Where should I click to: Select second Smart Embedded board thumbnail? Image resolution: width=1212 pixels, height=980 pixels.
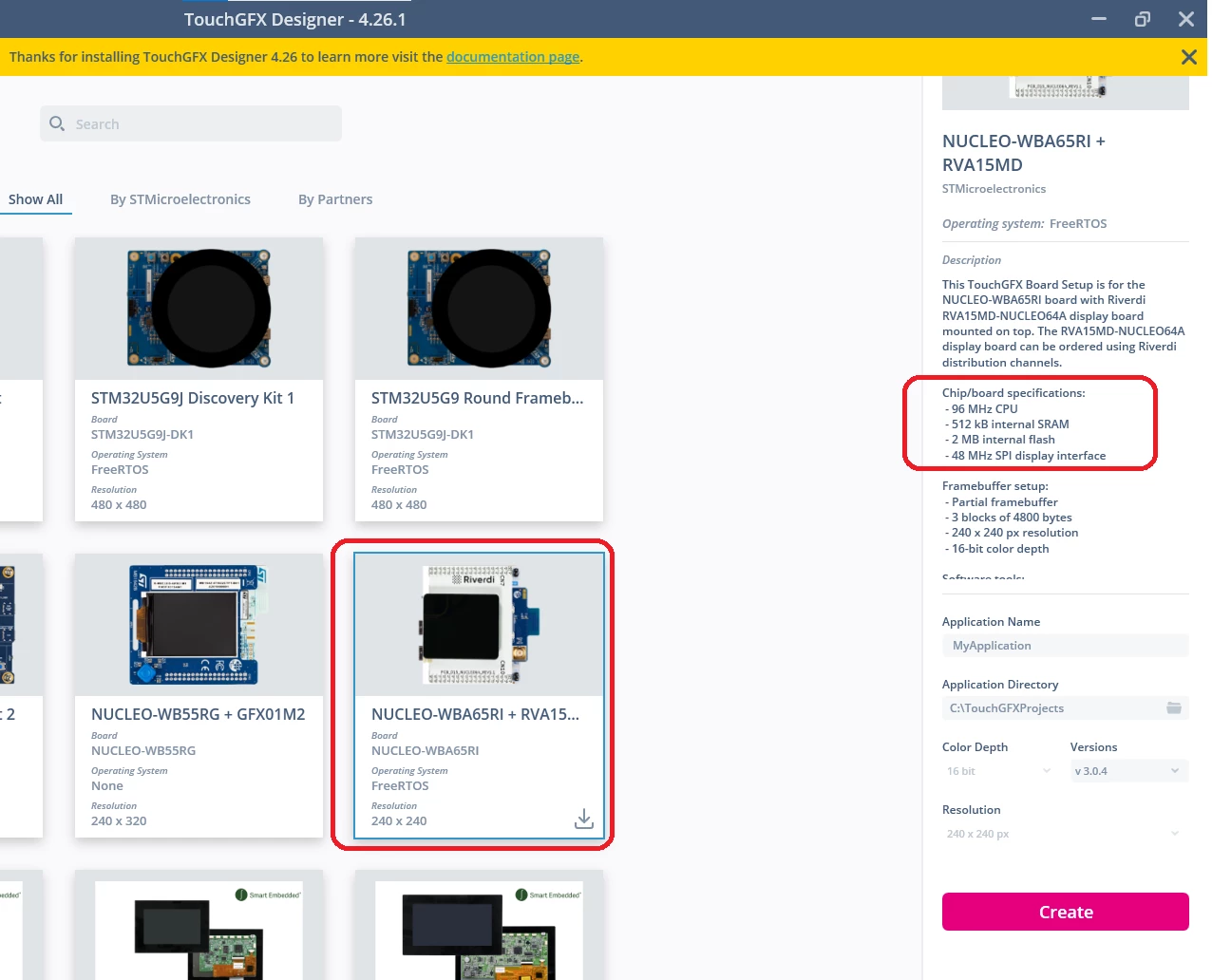[x=480, y=931]
